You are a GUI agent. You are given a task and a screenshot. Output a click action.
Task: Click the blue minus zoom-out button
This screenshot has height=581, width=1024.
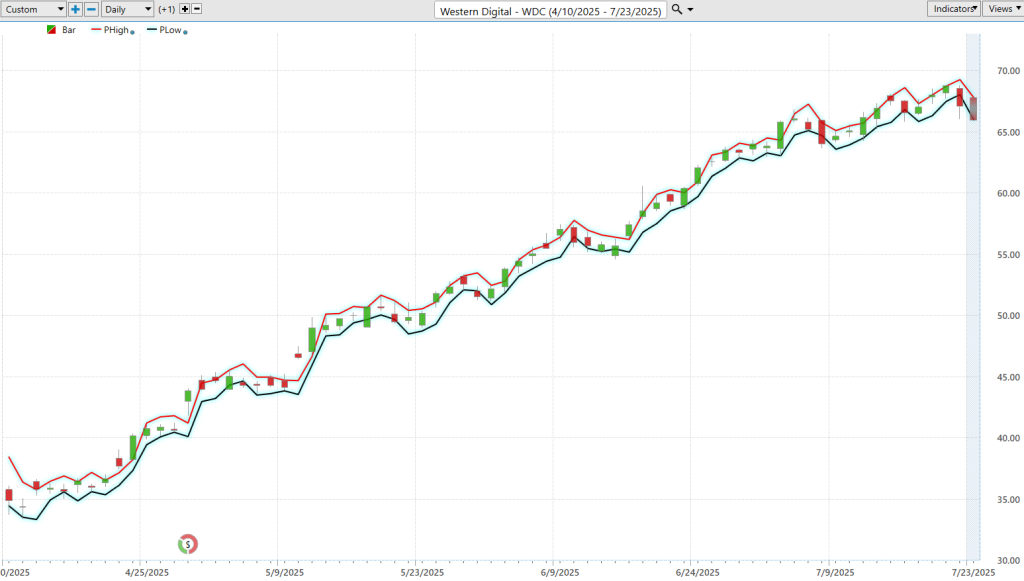[91, 9]
